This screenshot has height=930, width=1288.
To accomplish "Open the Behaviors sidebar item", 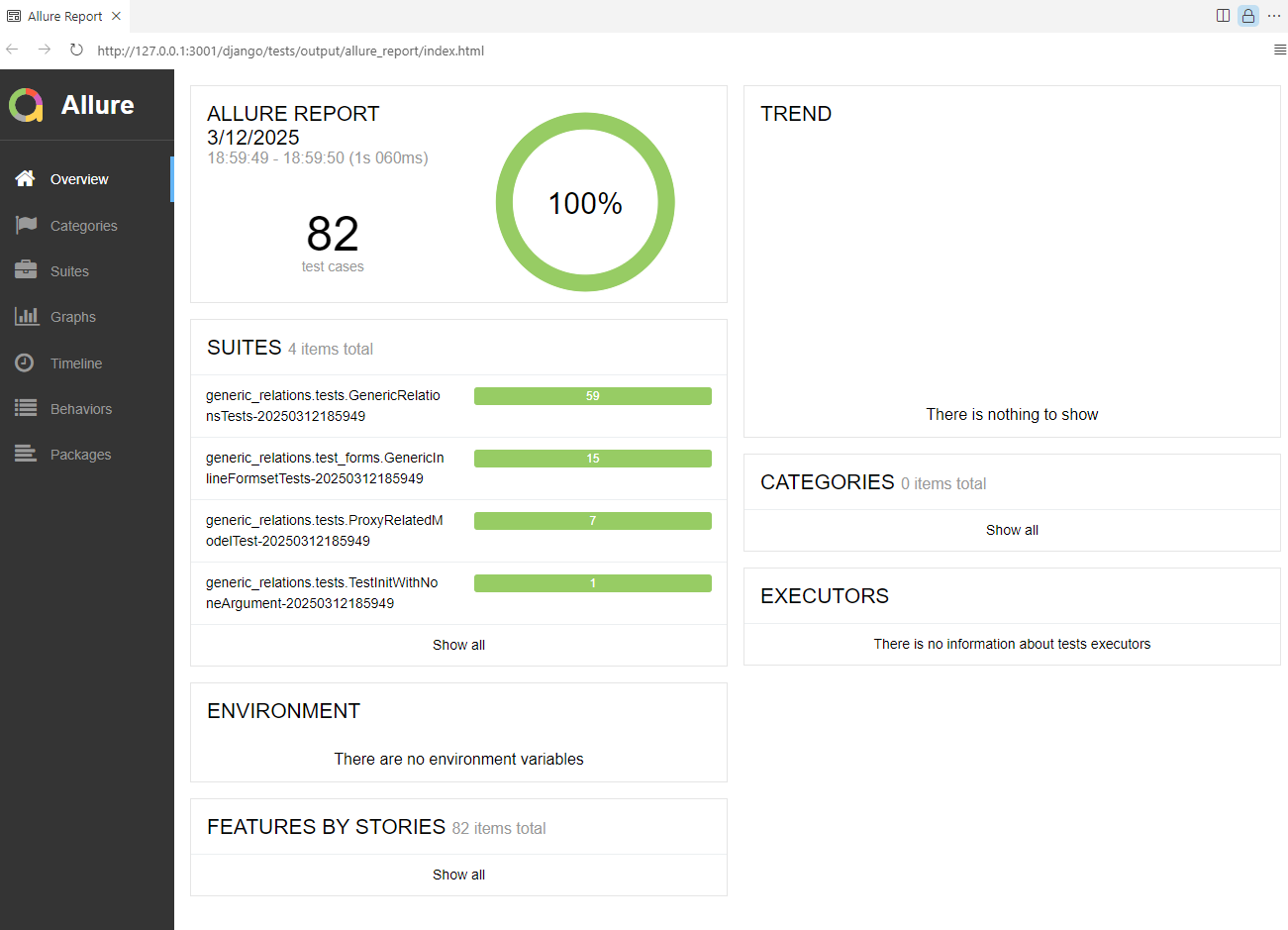I will (x=87, y=408).
